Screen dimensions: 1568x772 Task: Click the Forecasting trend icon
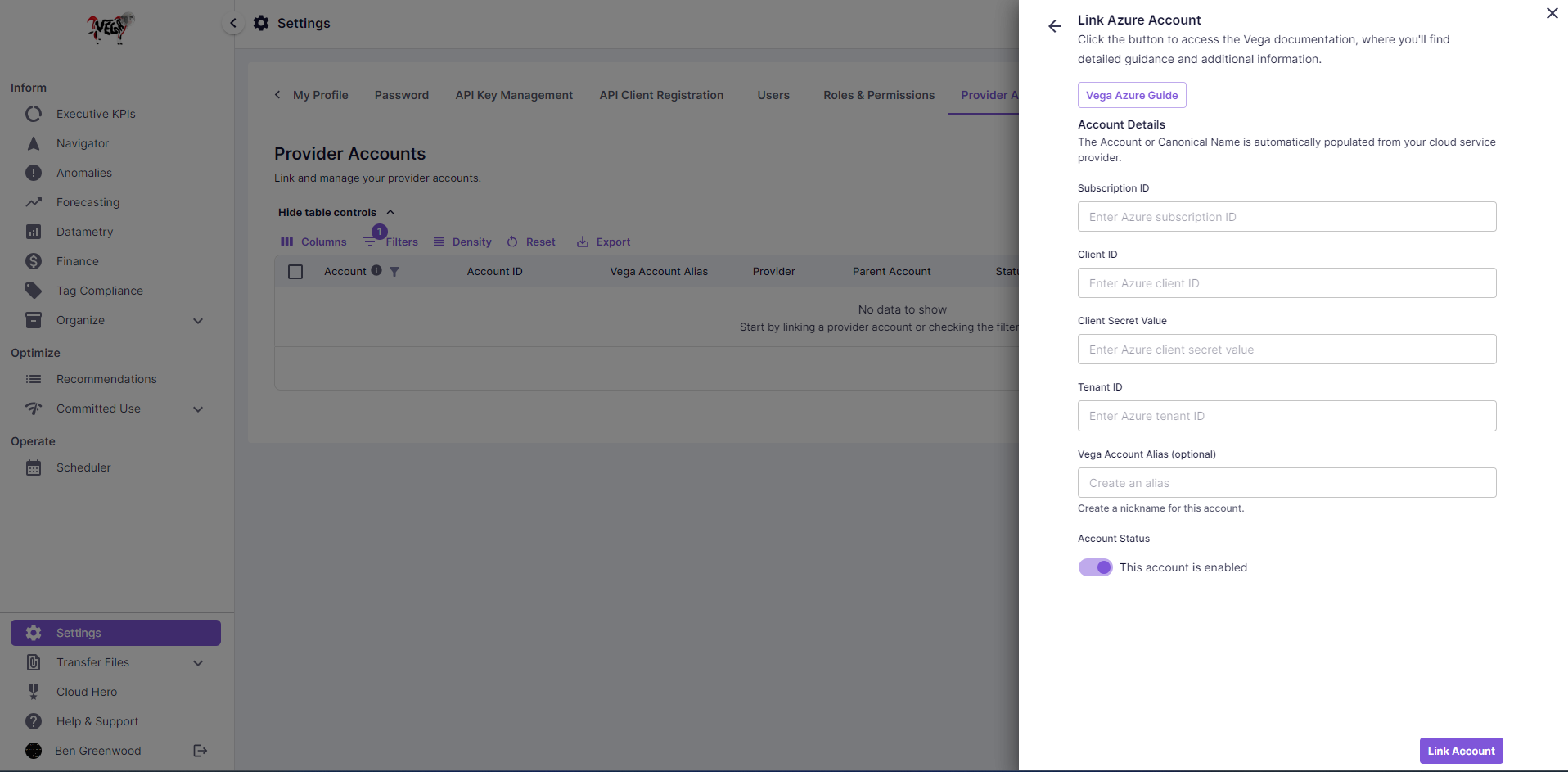pos(34,202)
